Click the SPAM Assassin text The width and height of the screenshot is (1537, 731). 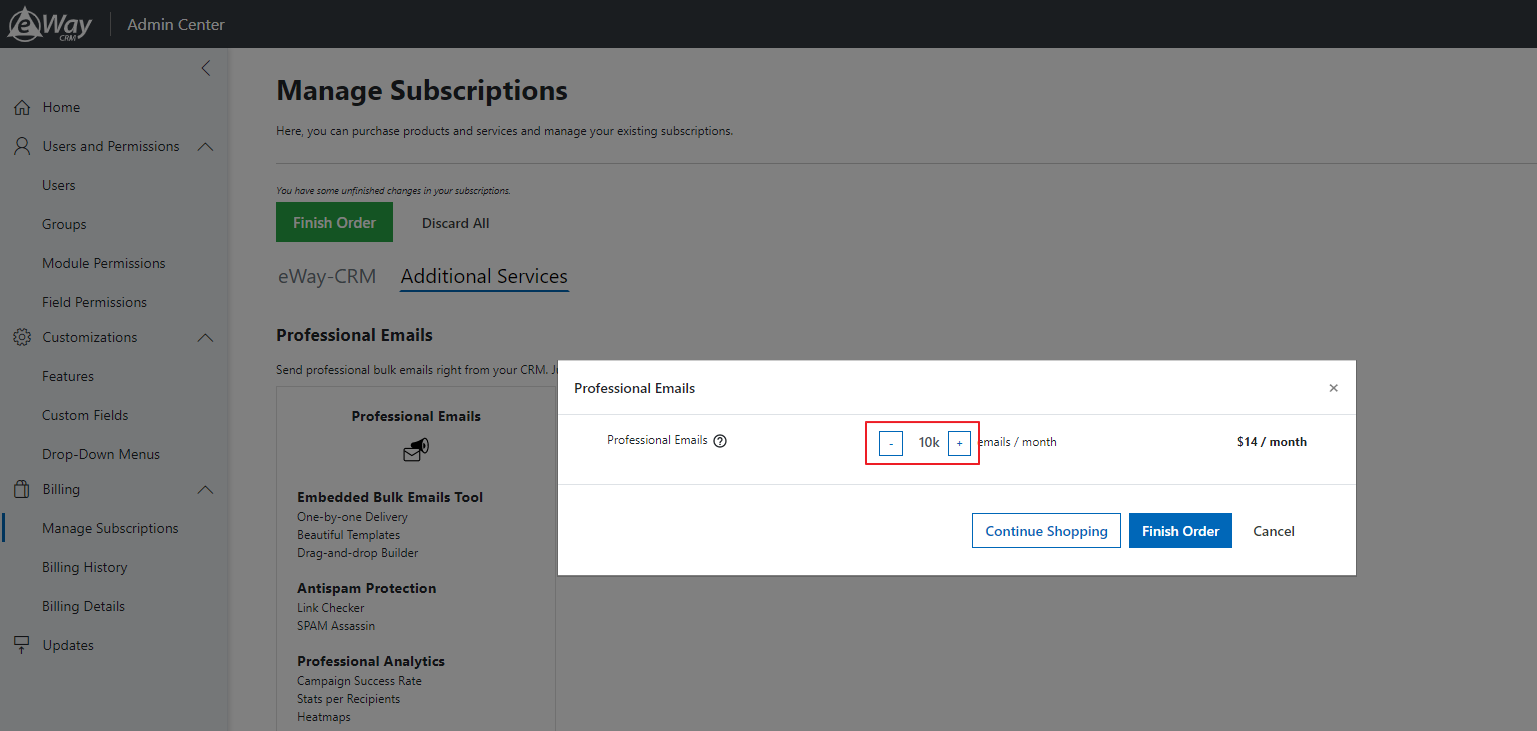tap(336, 626)
